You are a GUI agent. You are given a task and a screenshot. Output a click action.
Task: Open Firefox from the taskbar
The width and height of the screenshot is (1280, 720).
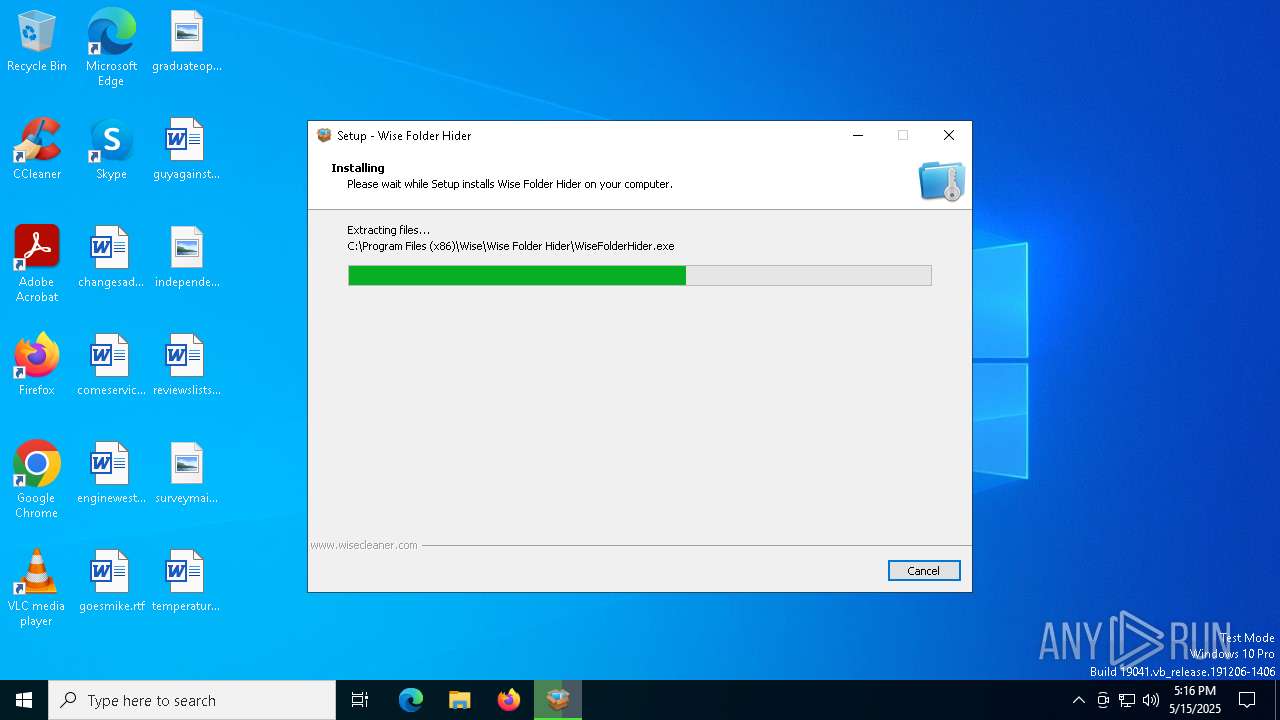click(509, 700)
